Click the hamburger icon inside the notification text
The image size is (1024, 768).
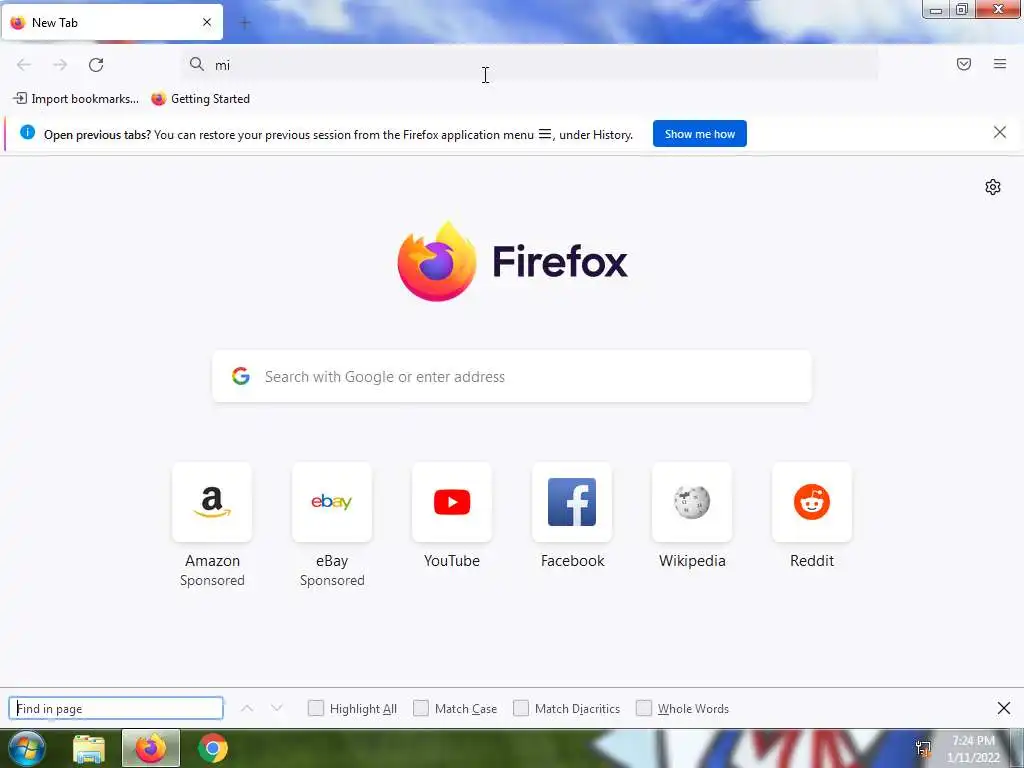point(545,134)
